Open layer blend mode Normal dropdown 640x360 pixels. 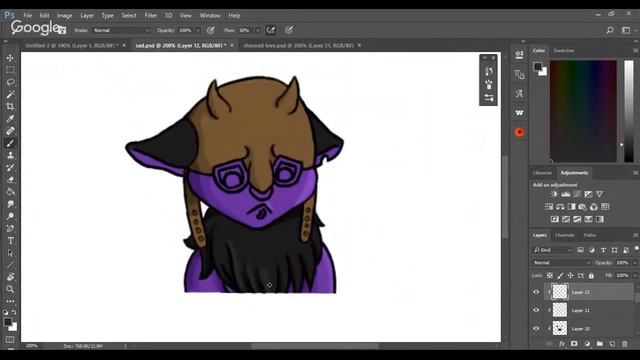point(562,263)
